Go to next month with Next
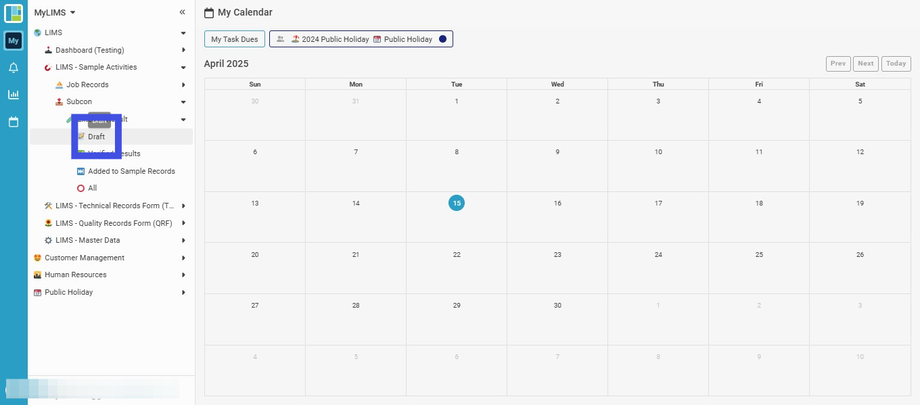Screen dimensions: 920x405 866,63
